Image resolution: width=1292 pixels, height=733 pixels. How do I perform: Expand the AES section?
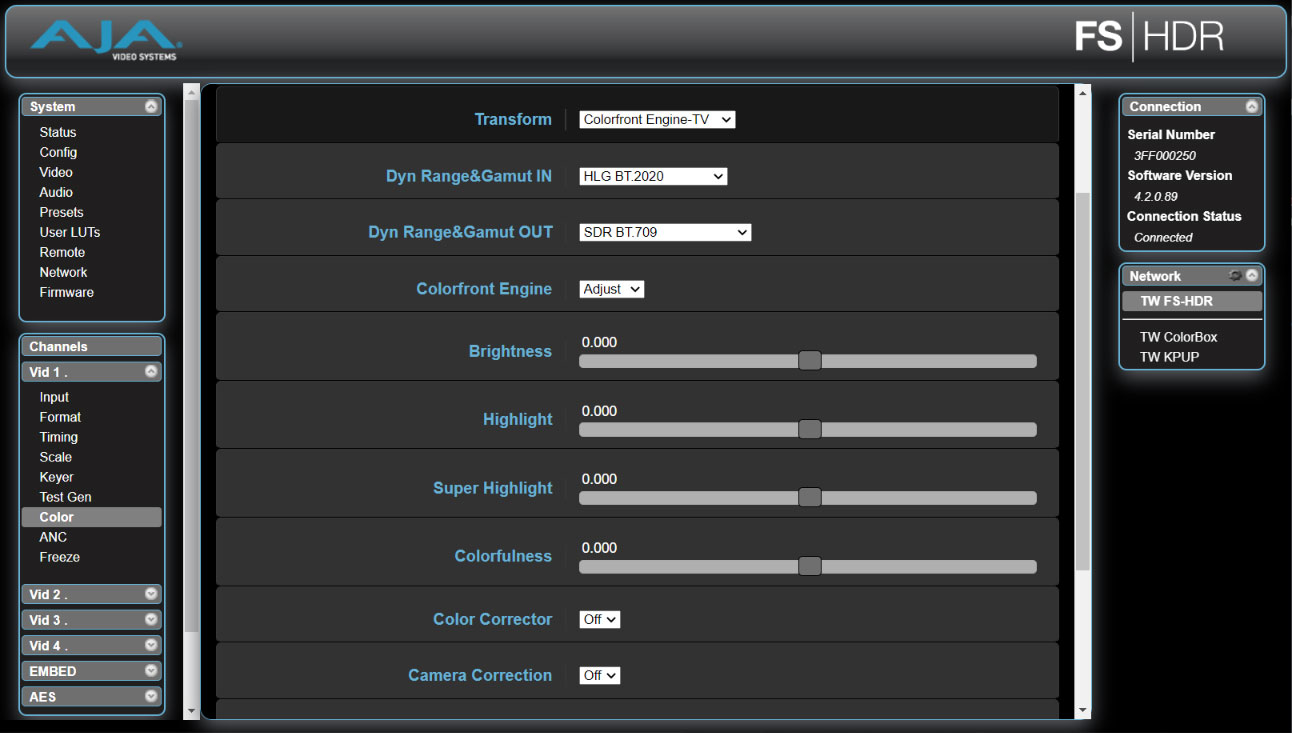[151, 696]
